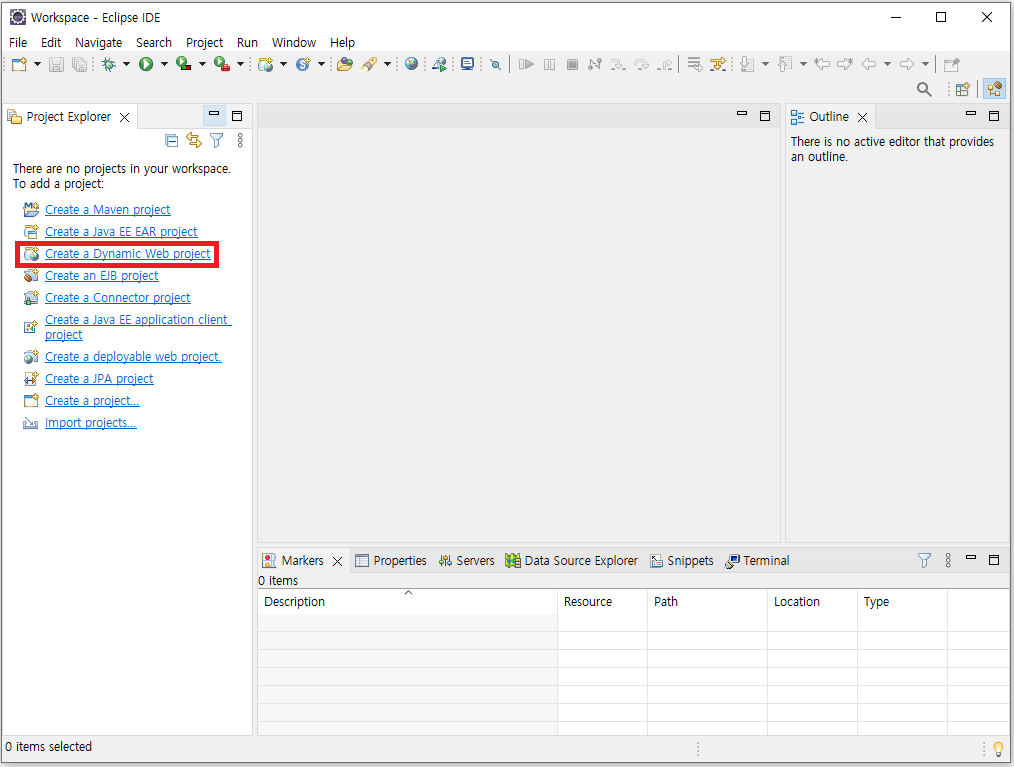Screen dimensions: 1014x767
Task: Click the green Run button icon
Action: 146,64
